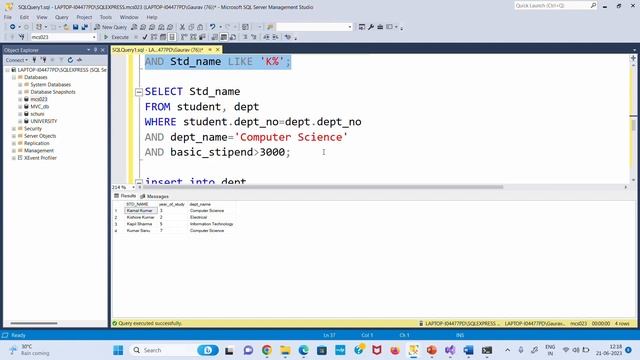Select the MVC_db database in tree

(40, 107)
